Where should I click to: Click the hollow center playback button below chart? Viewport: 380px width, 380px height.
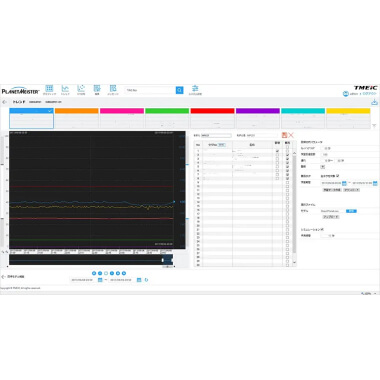point(106,273)
